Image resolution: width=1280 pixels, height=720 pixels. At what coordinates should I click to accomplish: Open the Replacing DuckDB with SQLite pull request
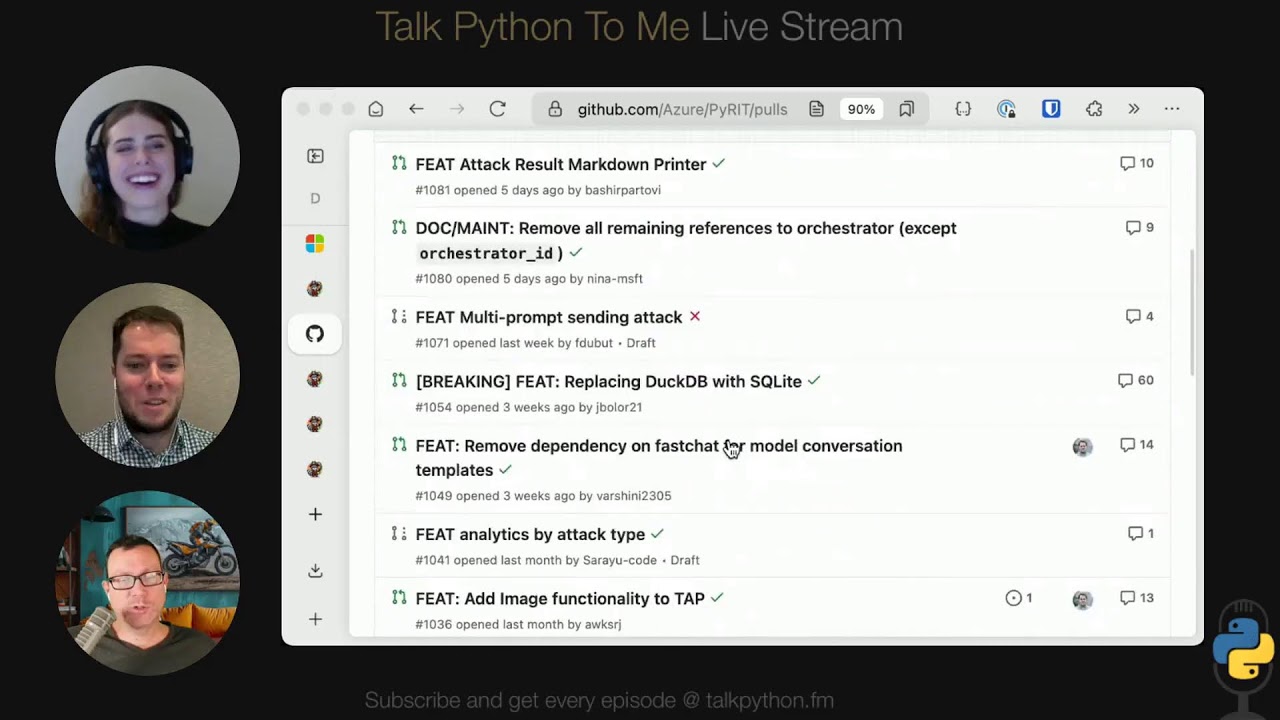coord(608,381)
